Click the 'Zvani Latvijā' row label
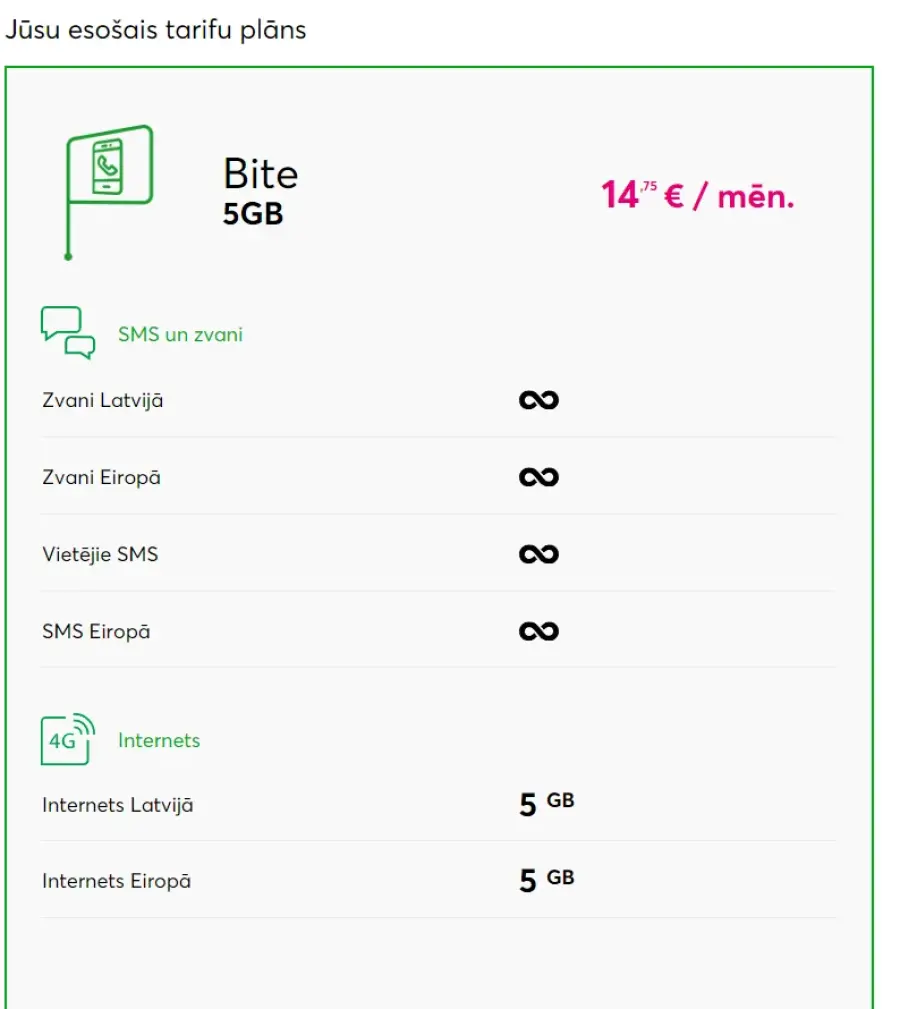The width and height of the screenshot is (900, 1009). tap(103, 400)
